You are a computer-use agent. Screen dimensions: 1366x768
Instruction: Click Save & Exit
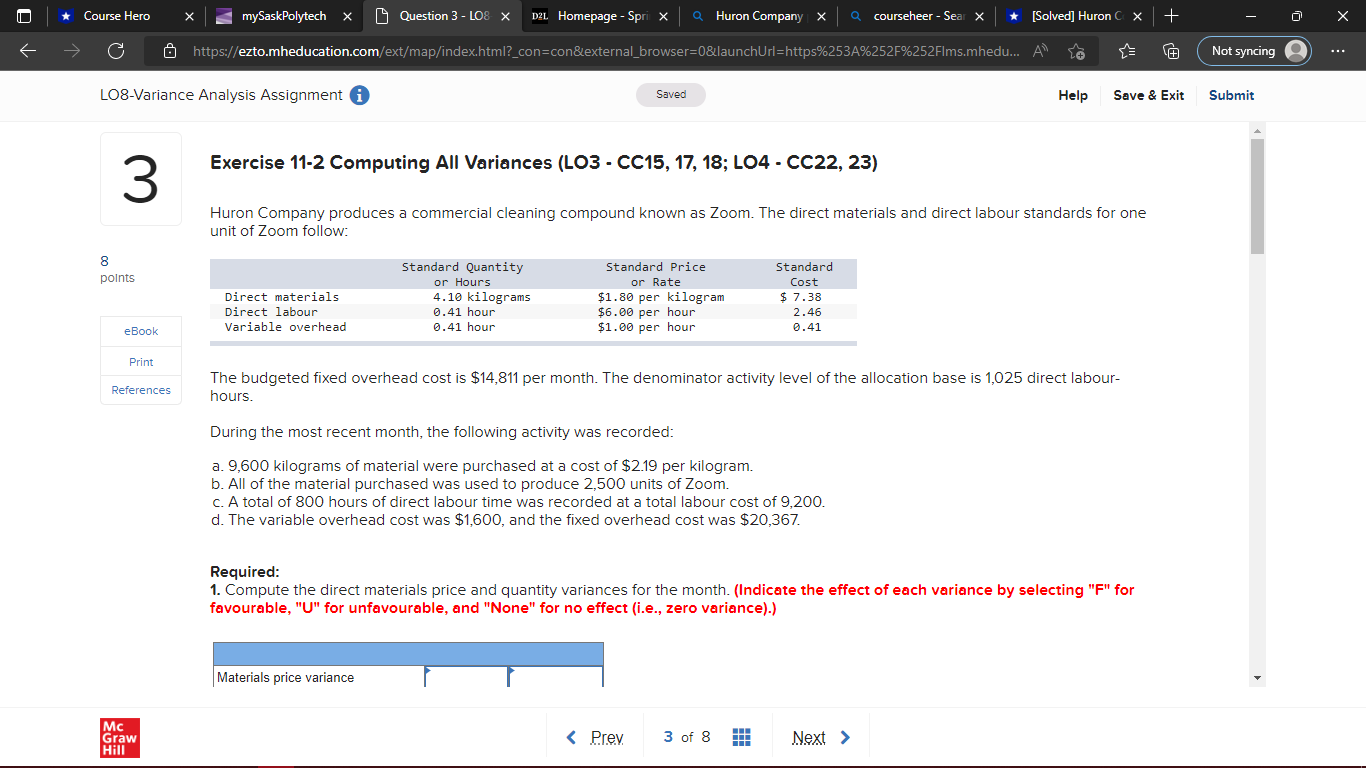click(x=1148, y=95)
